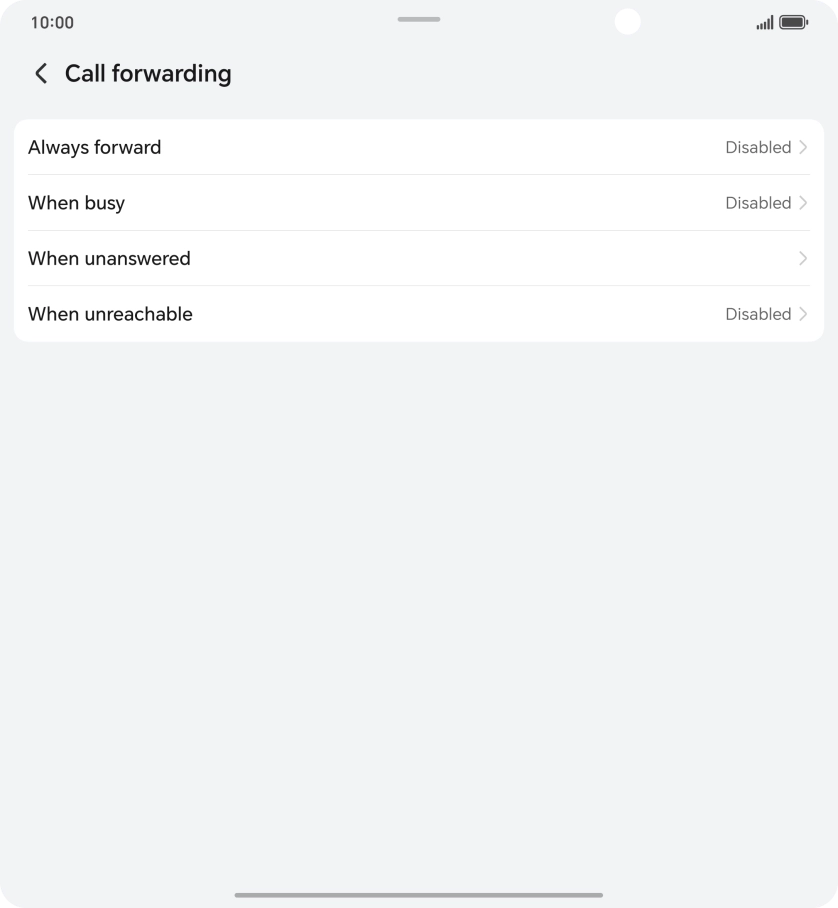838x908 pixels.
Task: Click the chevron beside When busy
Action: click(x=803, y=203)
